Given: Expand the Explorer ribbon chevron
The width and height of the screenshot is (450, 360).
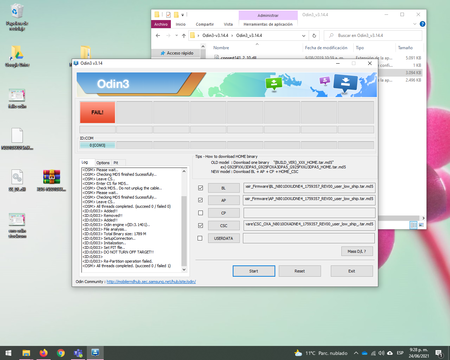Looking at the screenshot, I should point(415,24).
